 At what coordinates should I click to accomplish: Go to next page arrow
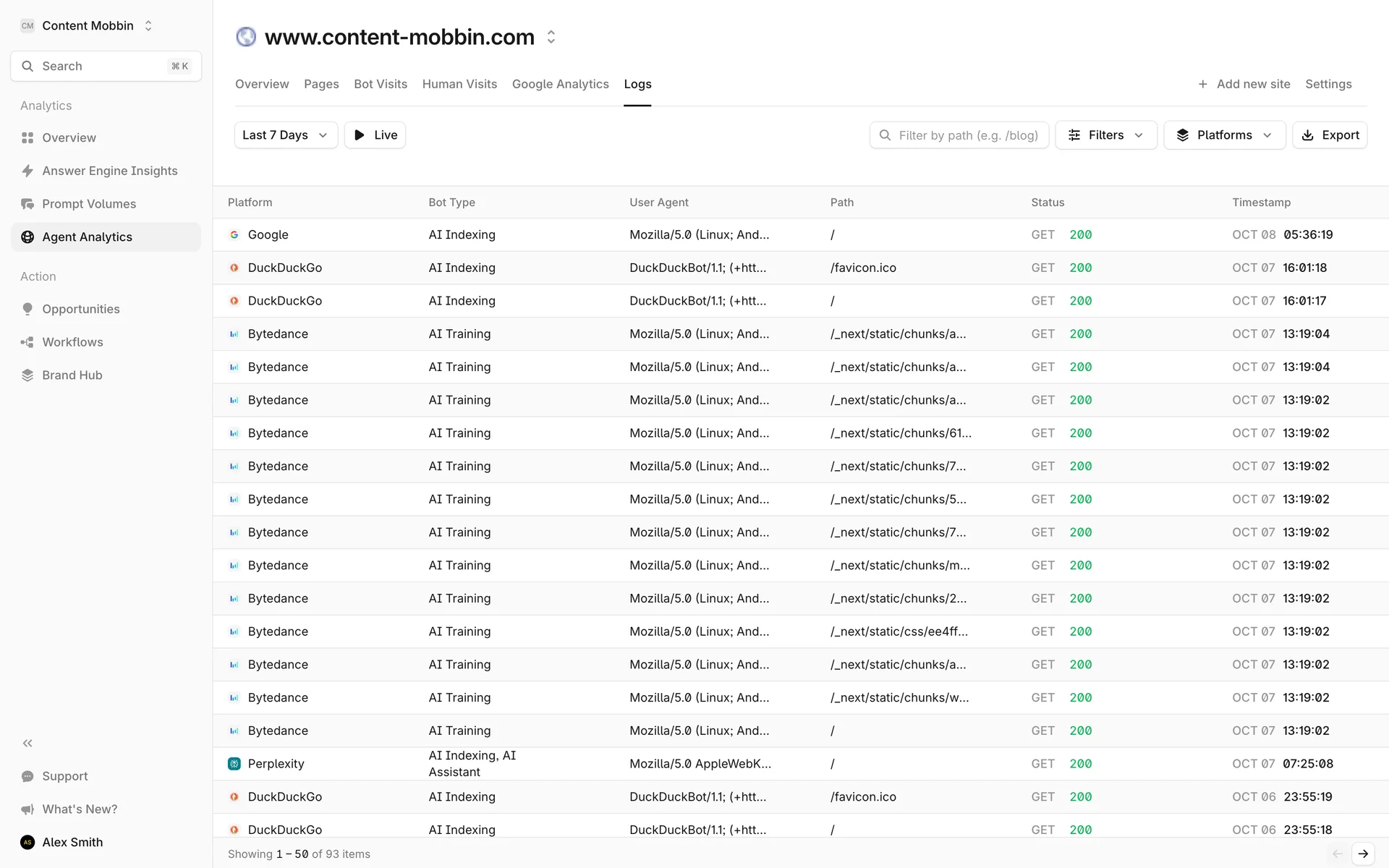tap(1363, 854)
